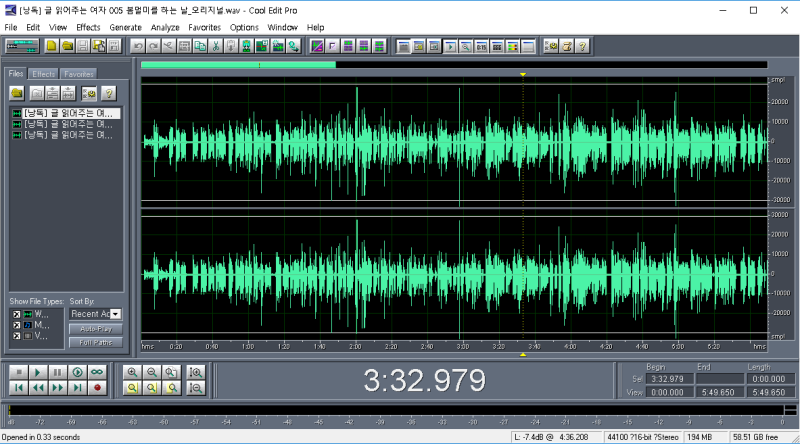Toggle the Video file type checkbox
The height and width of the screenshot is (444, 800).
[x=16, y=336]
